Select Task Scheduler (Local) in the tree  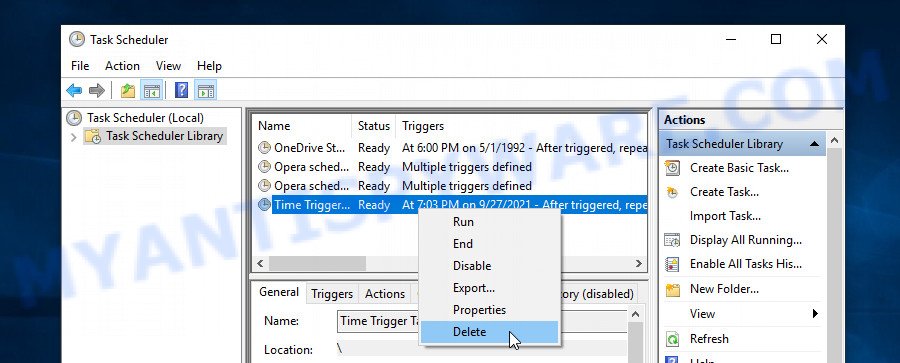pyautogui.click(x=145, y=118)
